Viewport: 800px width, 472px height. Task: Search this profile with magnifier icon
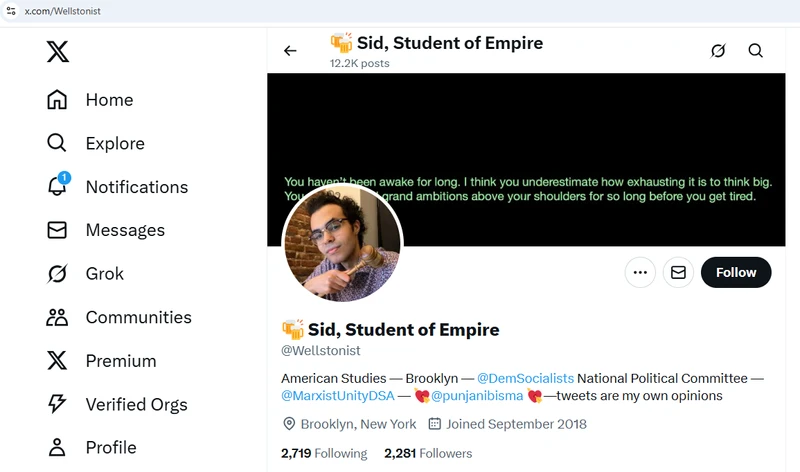pos(756,51)
